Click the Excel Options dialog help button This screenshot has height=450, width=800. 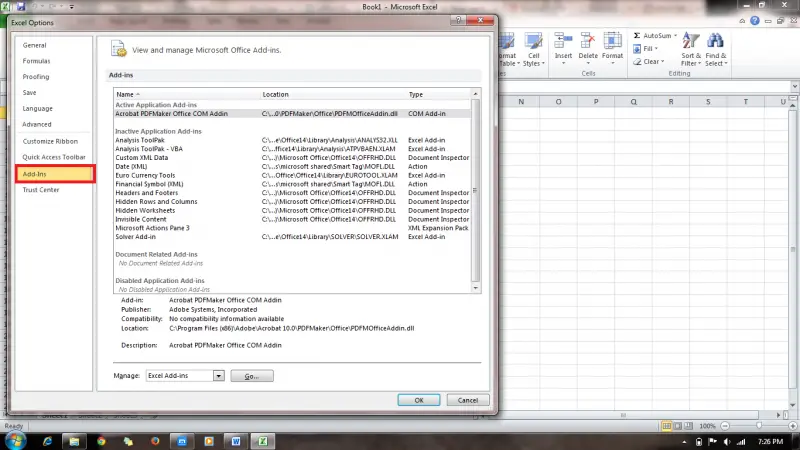tap(458, 20)
